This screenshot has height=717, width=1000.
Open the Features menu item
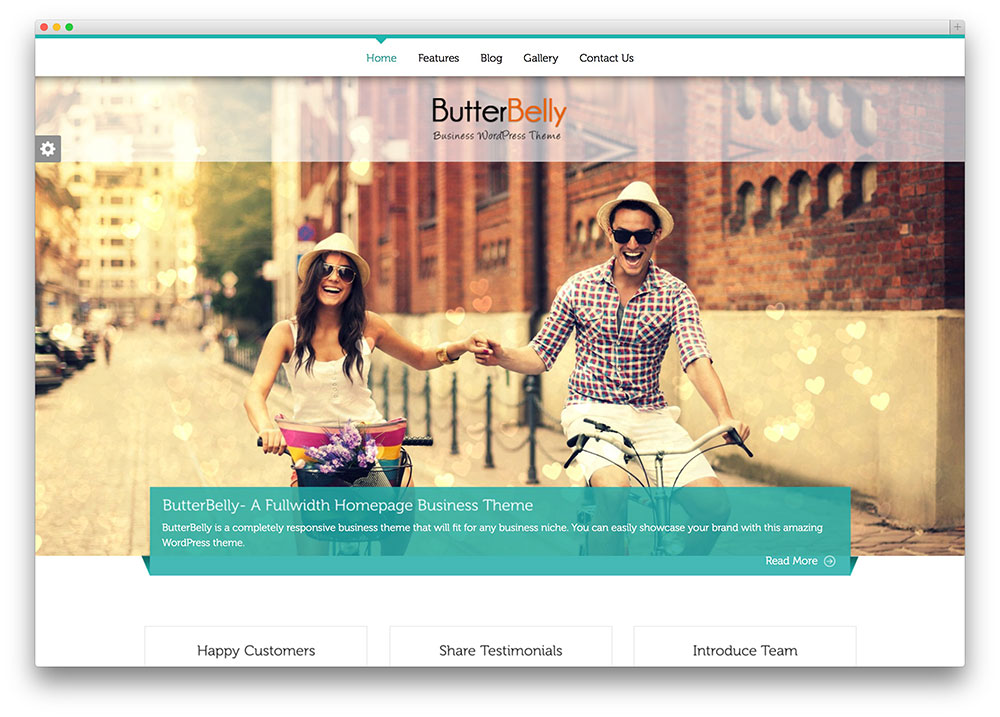point(438,58)
